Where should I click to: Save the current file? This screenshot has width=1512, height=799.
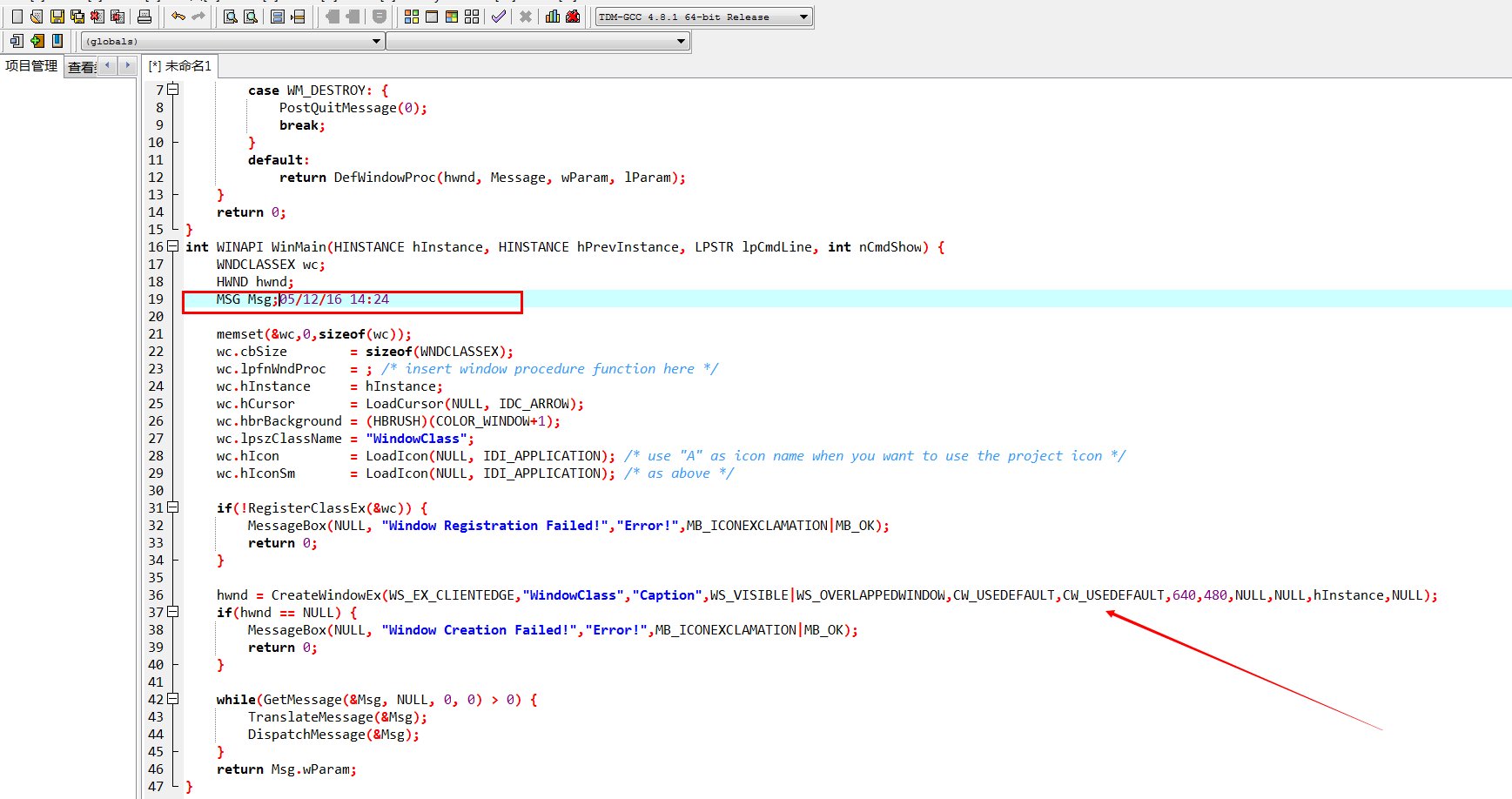pos(57,17)
